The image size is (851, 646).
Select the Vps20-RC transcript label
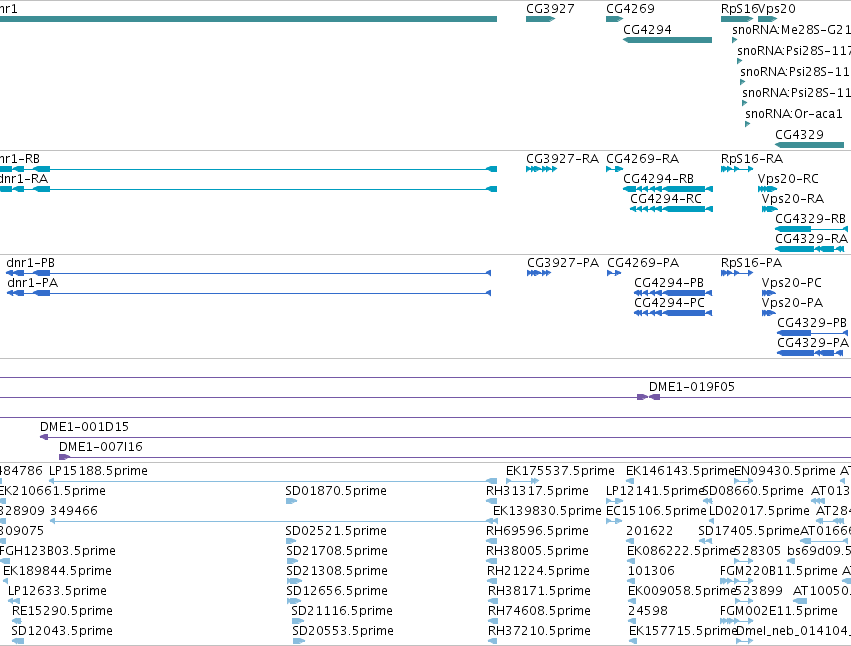tap(788, 179)
